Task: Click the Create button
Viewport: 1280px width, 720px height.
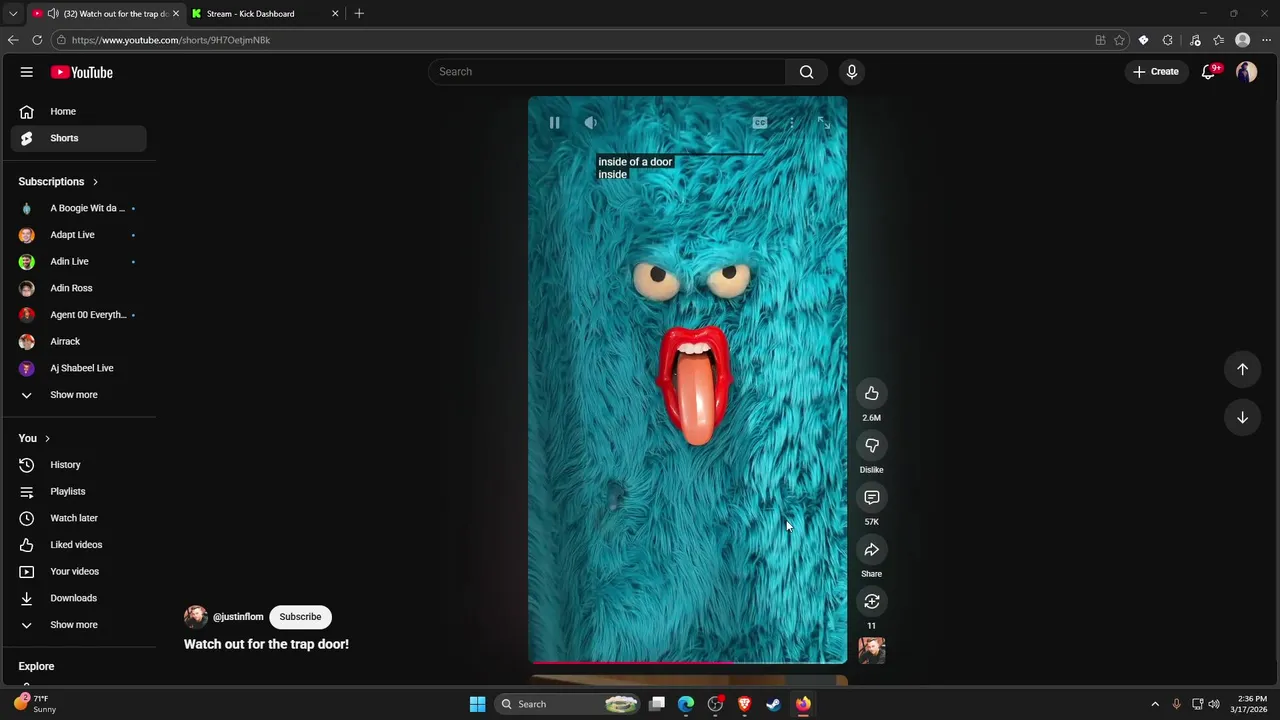Action: click(x=1156, y=72)
